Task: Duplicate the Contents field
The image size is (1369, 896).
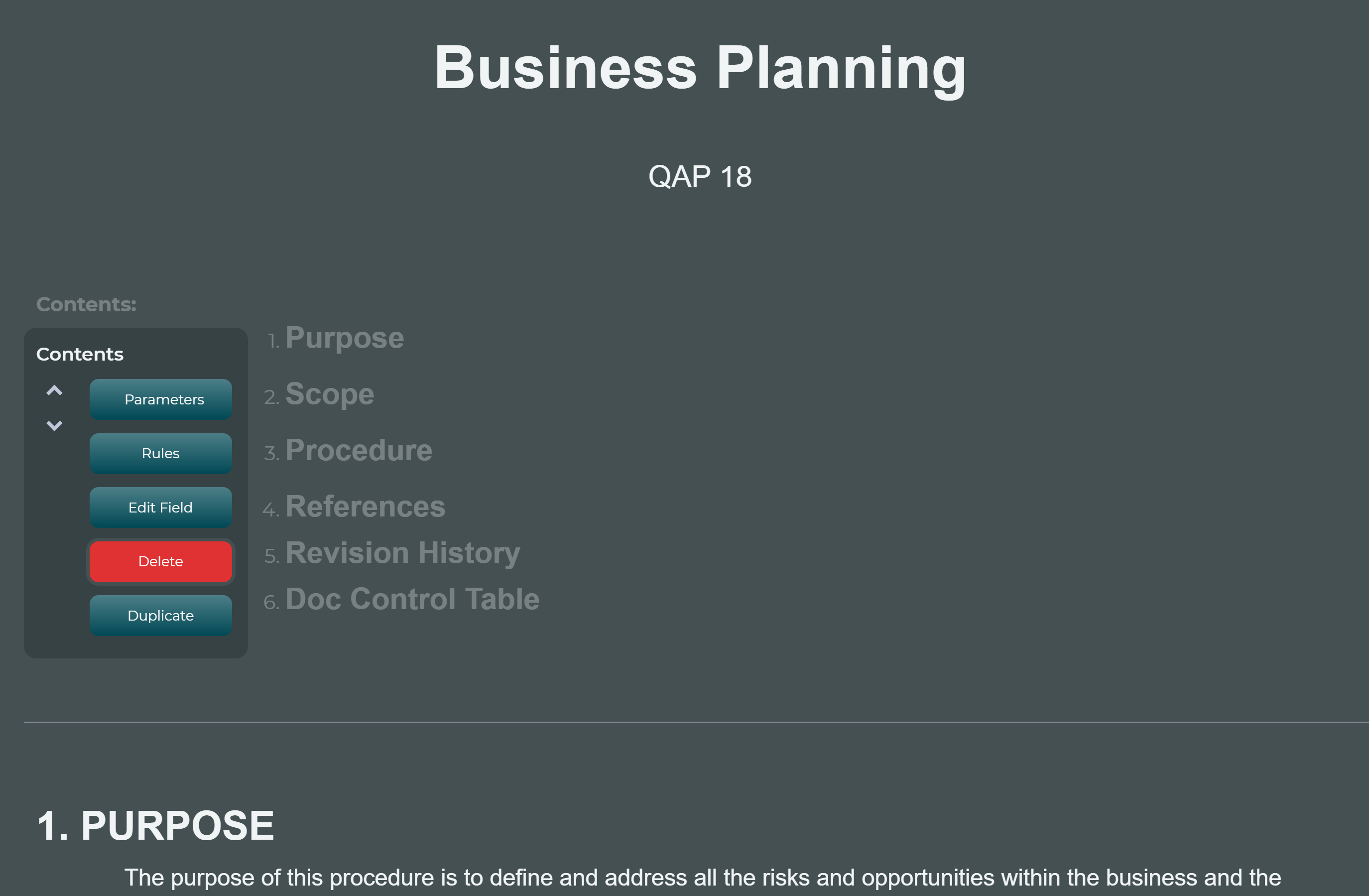Action: pos(160,616)
